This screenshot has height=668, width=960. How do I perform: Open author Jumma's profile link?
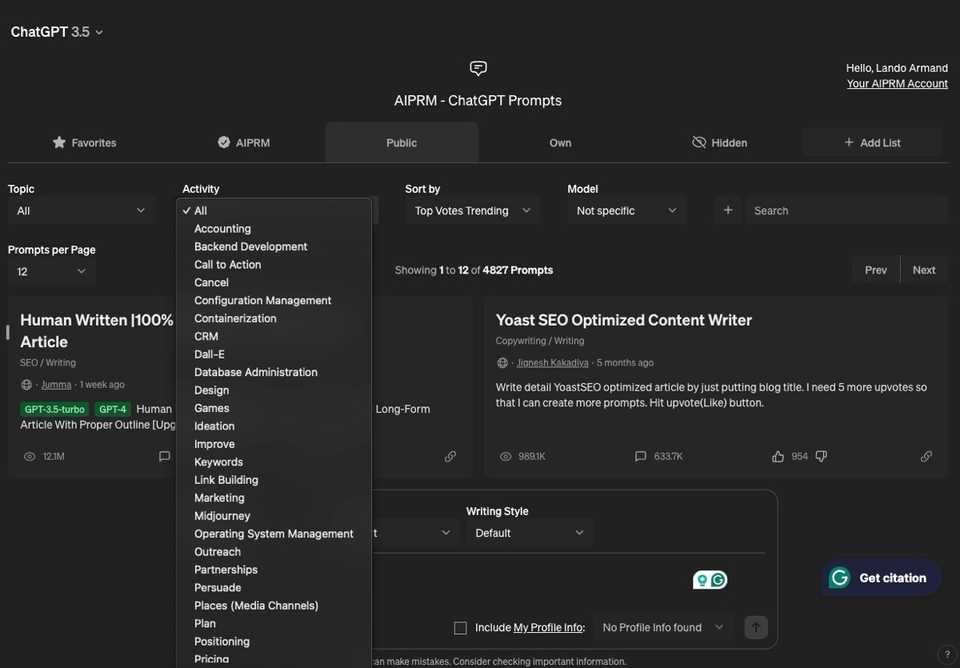56,385
